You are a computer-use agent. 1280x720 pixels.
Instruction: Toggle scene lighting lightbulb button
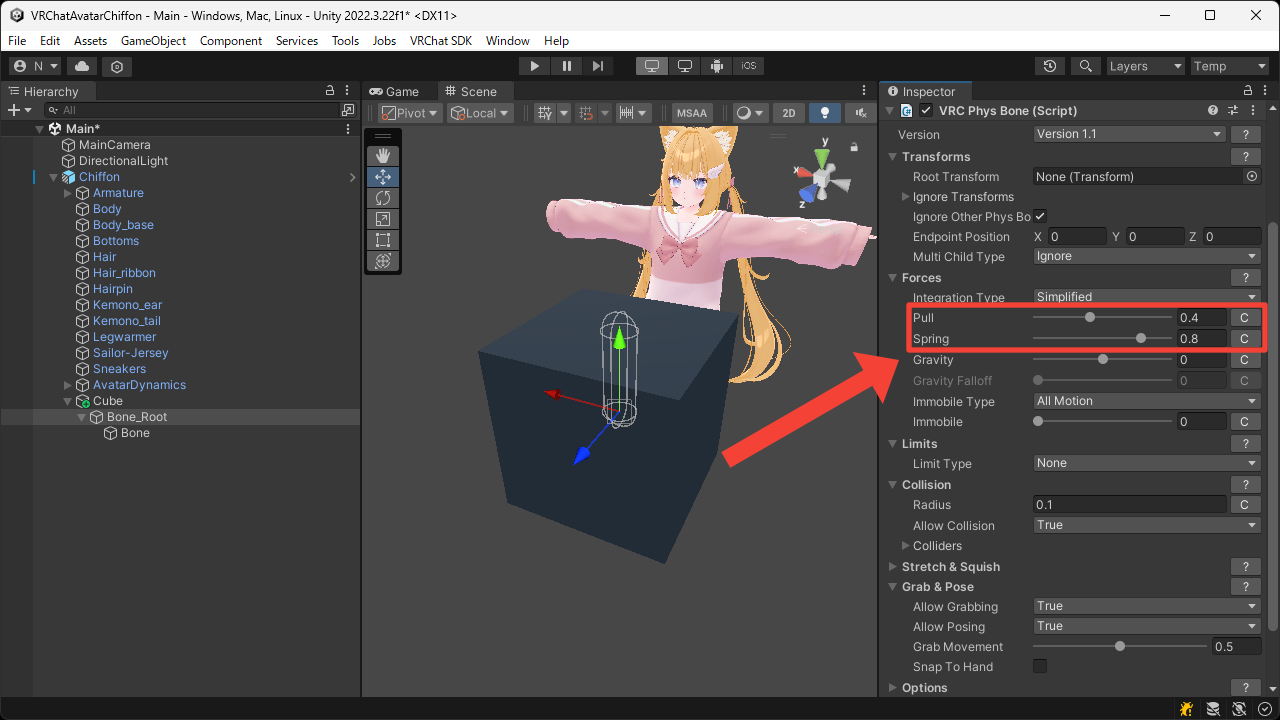click(825, 113)
